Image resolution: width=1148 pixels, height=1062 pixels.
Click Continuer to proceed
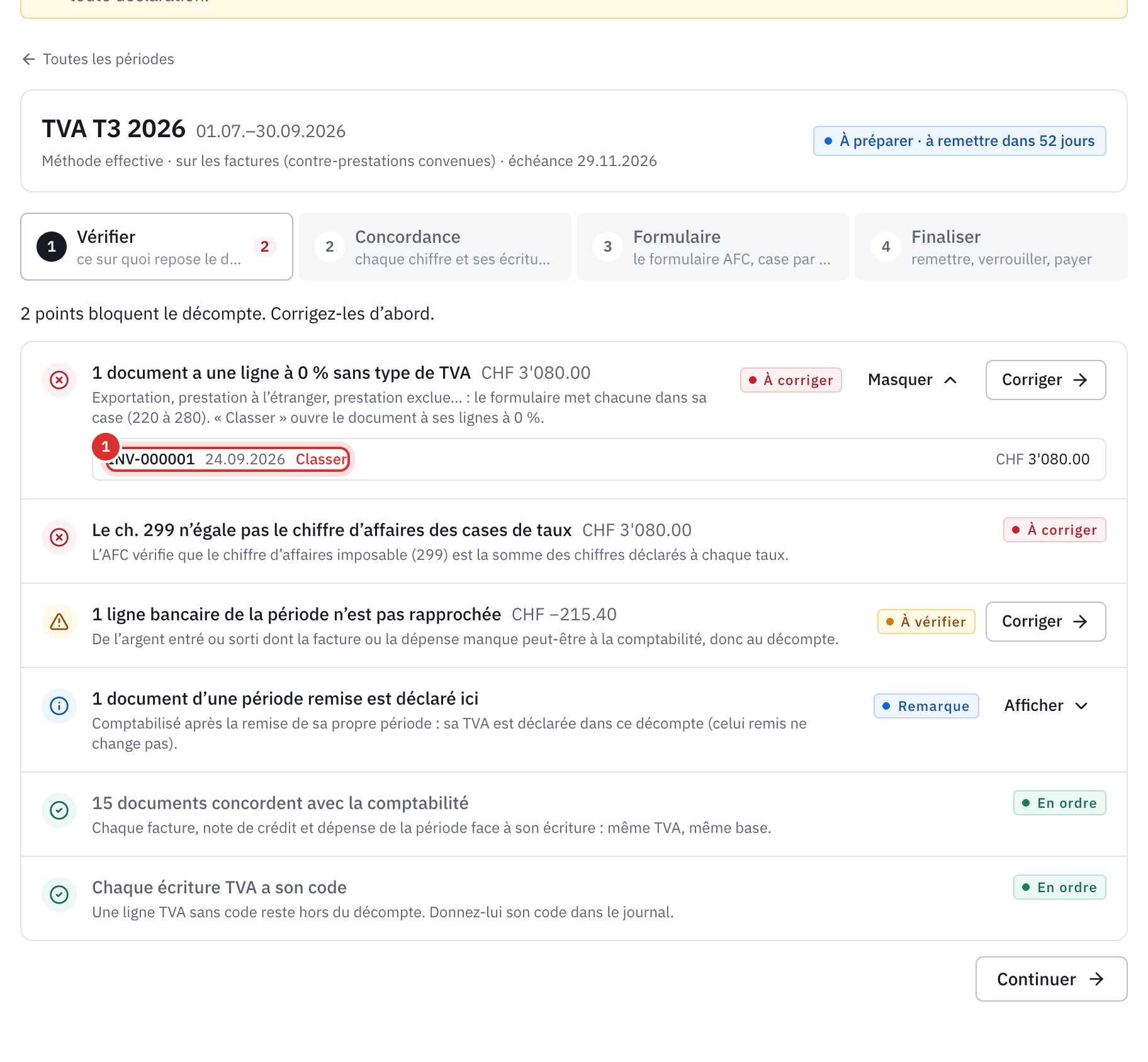coord(1051,979)
